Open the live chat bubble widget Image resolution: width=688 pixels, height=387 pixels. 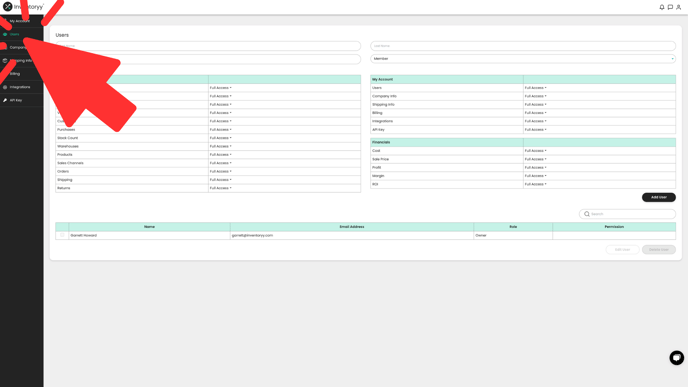click(x=676, y=358)
